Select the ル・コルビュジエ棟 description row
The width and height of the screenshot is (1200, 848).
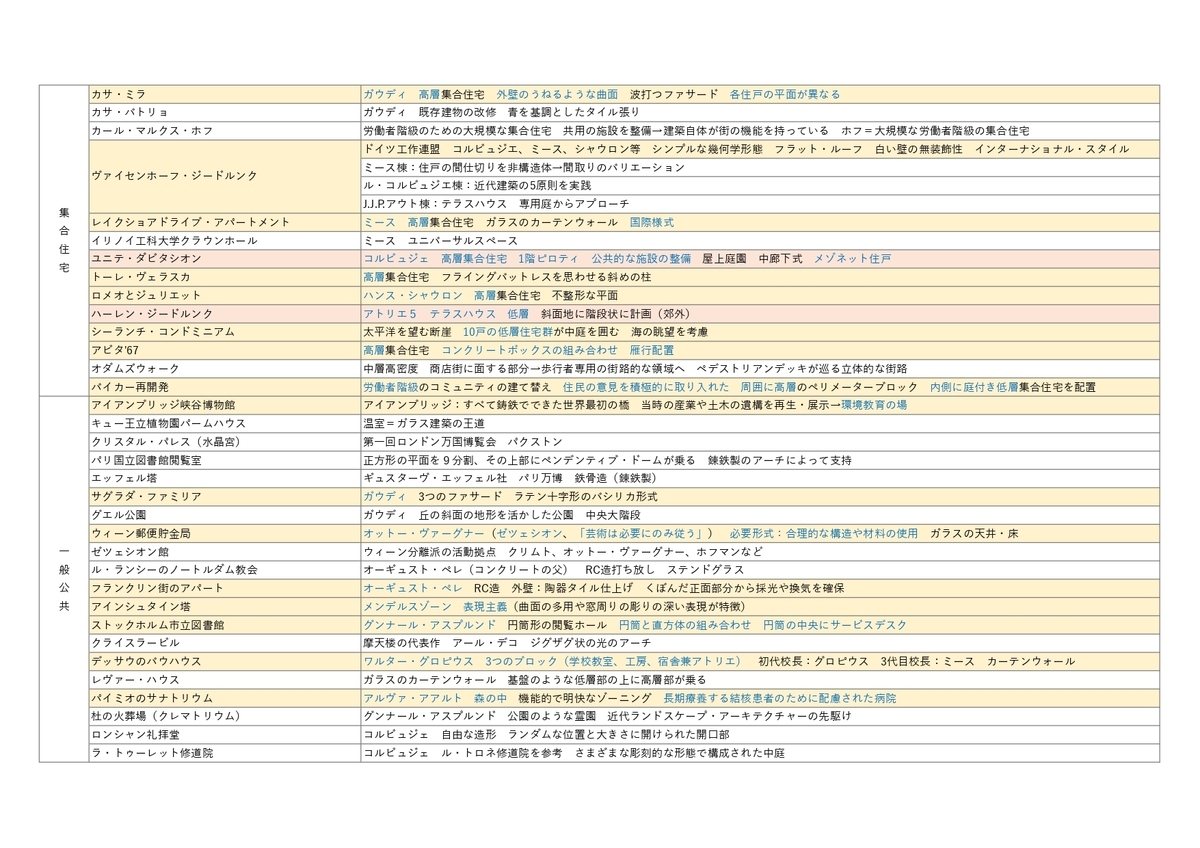click(x=760, y=185)
